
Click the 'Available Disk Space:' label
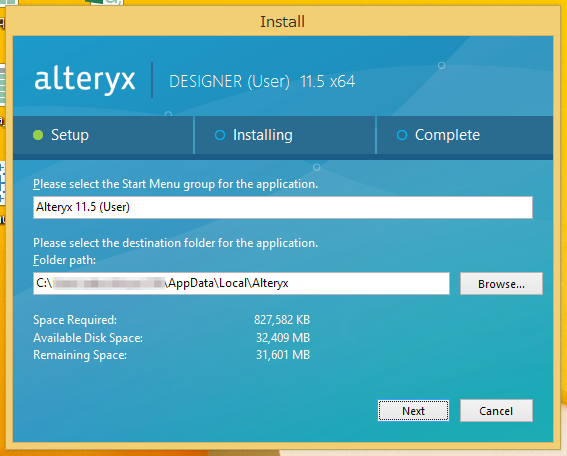(x=88, y=338)
